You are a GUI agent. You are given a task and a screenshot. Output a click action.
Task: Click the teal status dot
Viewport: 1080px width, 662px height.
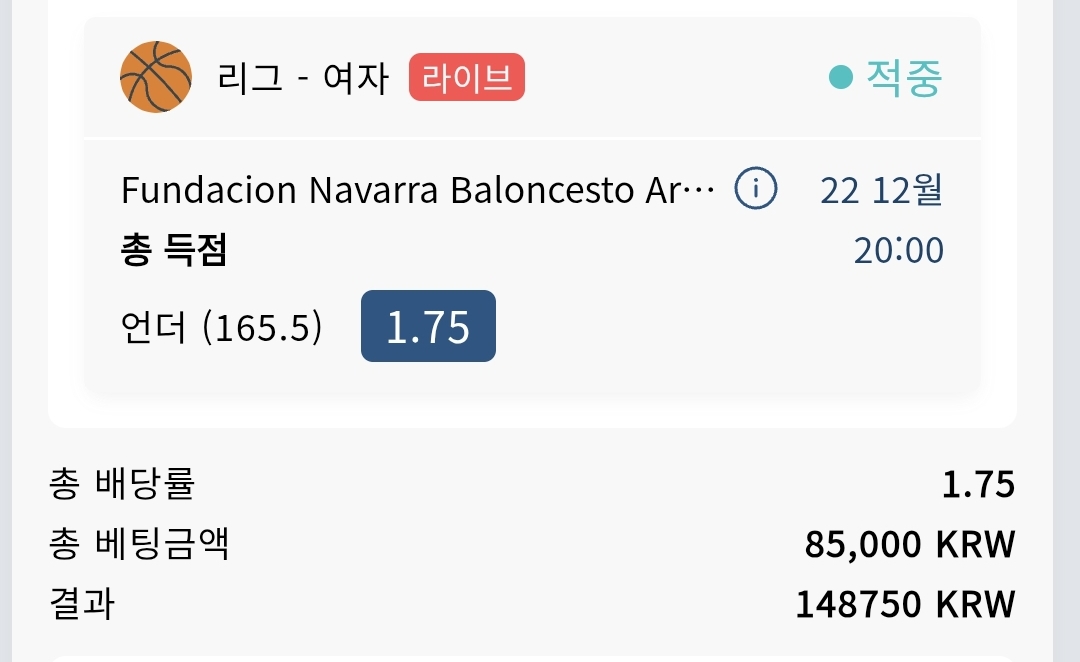tap(840, 77)
